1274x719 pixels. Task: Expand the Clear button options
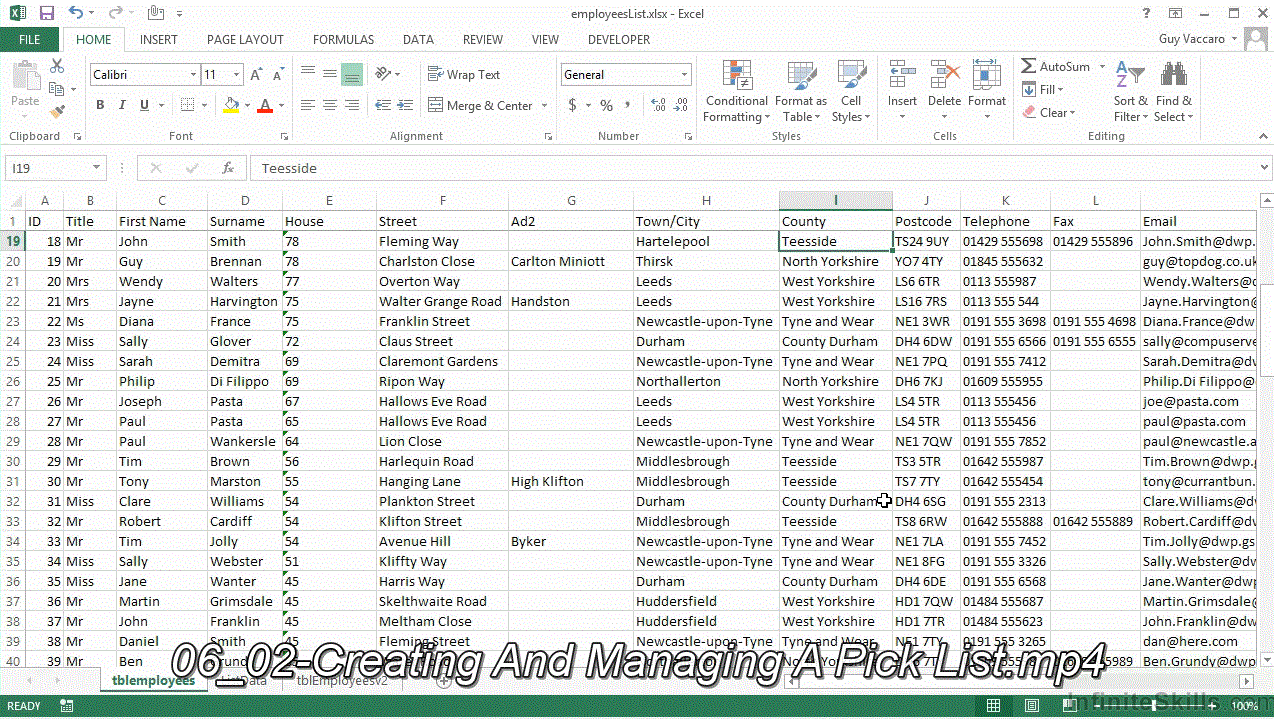(1073, 113)
